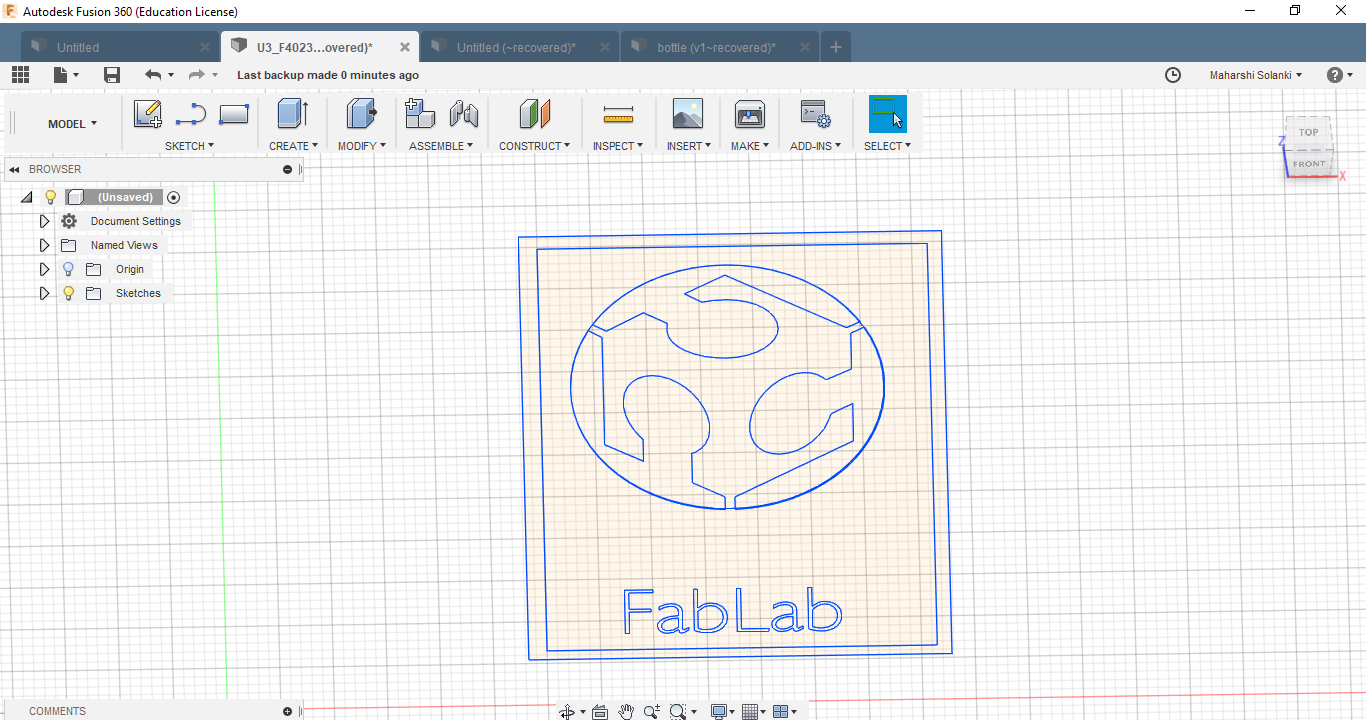Redo the last undone action
1366x720 pixels.
tap(196, 75)
